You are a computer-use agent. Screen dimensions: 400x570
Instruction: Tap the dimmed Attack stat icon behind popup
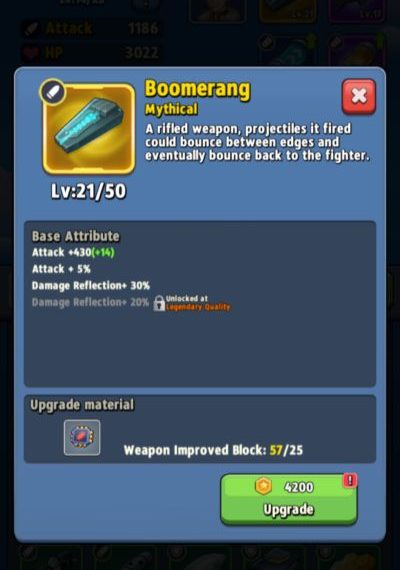point(32,29)
